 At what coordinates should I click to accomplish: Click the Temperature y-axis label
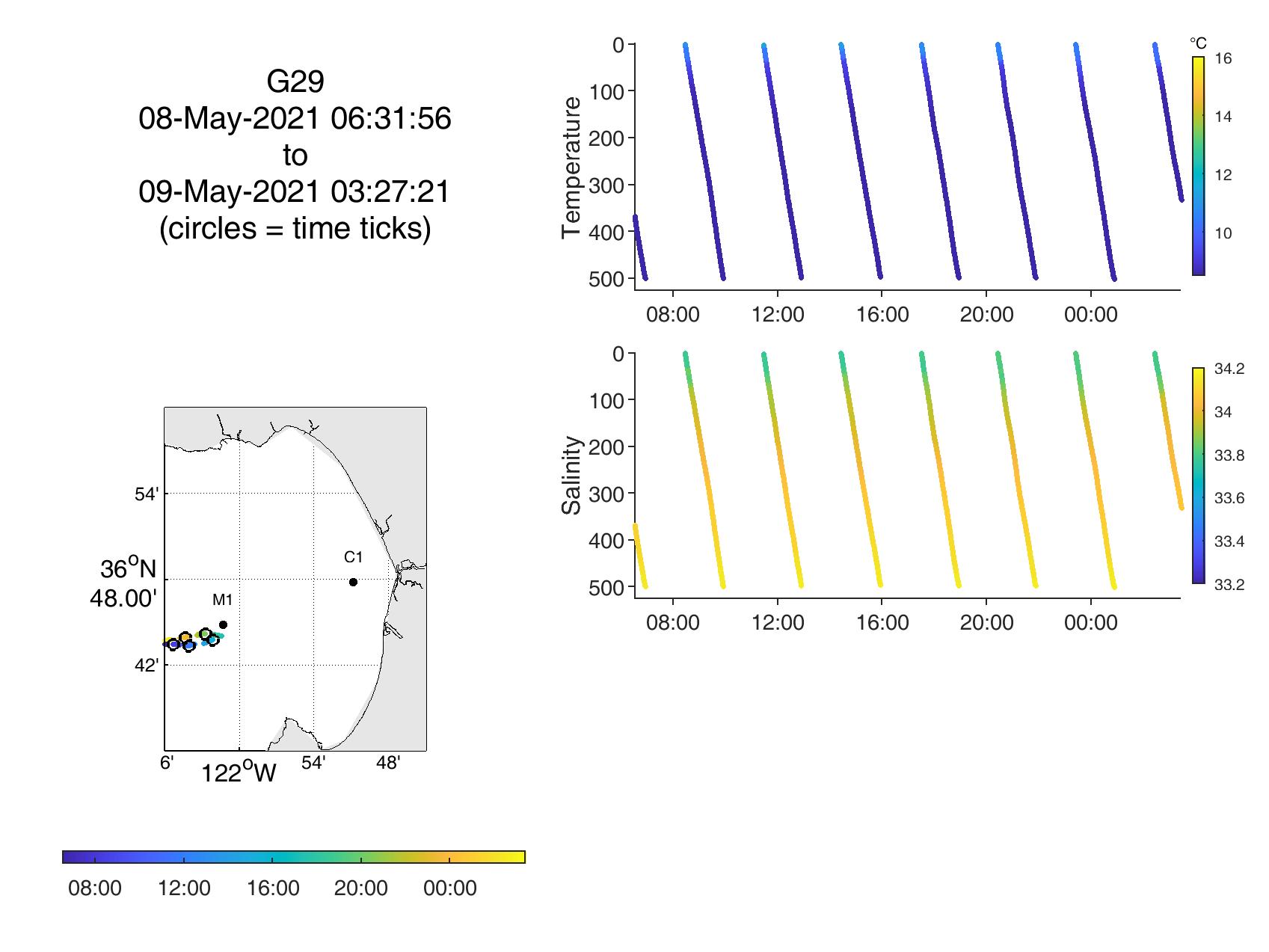tap(572, 168)
